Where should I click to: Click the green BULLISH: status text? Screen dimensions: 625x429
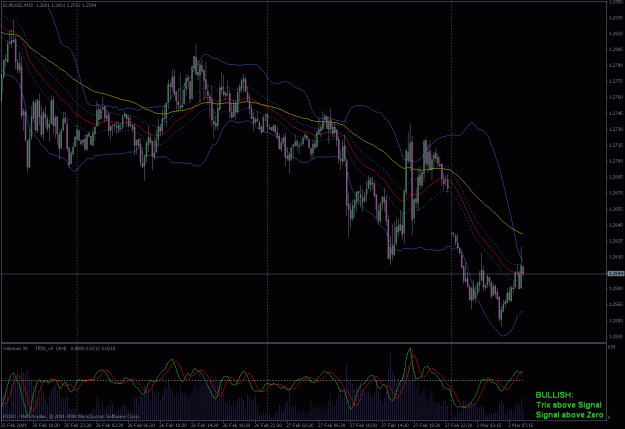[x=554, y=395]
